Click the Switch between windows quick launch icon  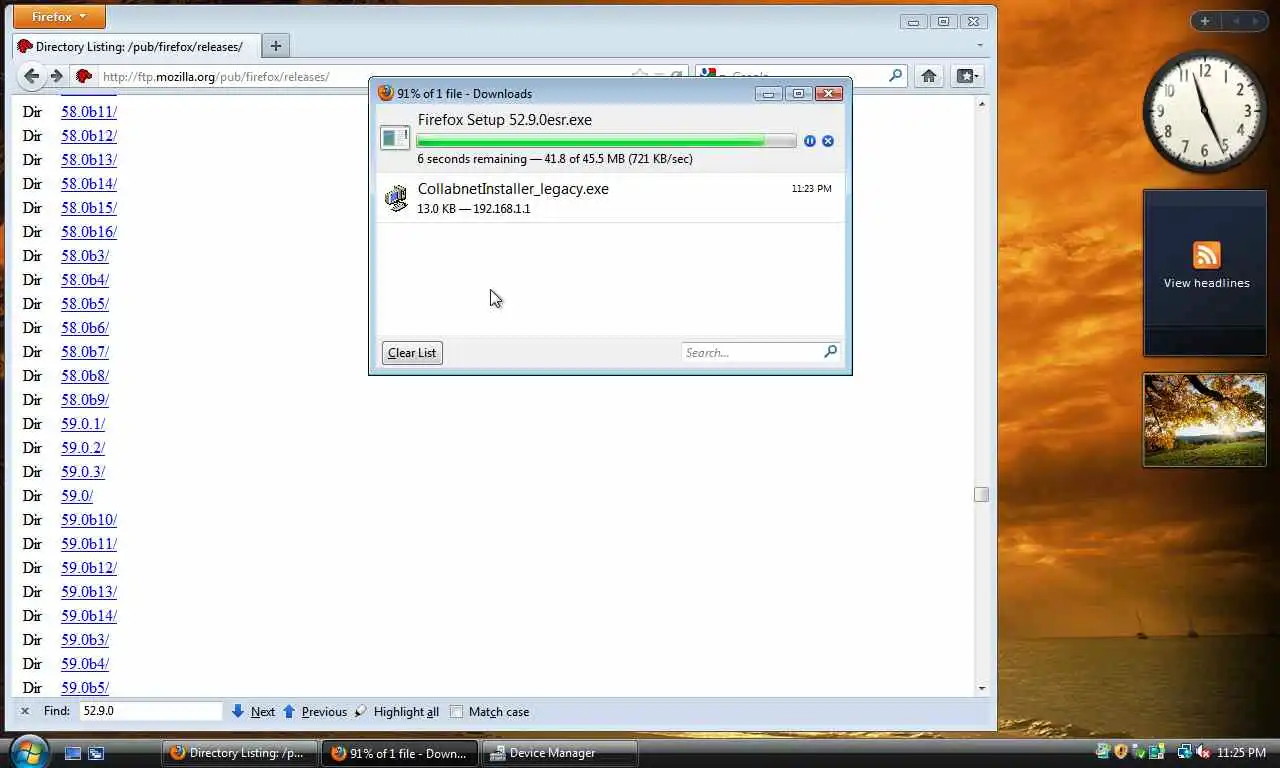click(96, 753)
